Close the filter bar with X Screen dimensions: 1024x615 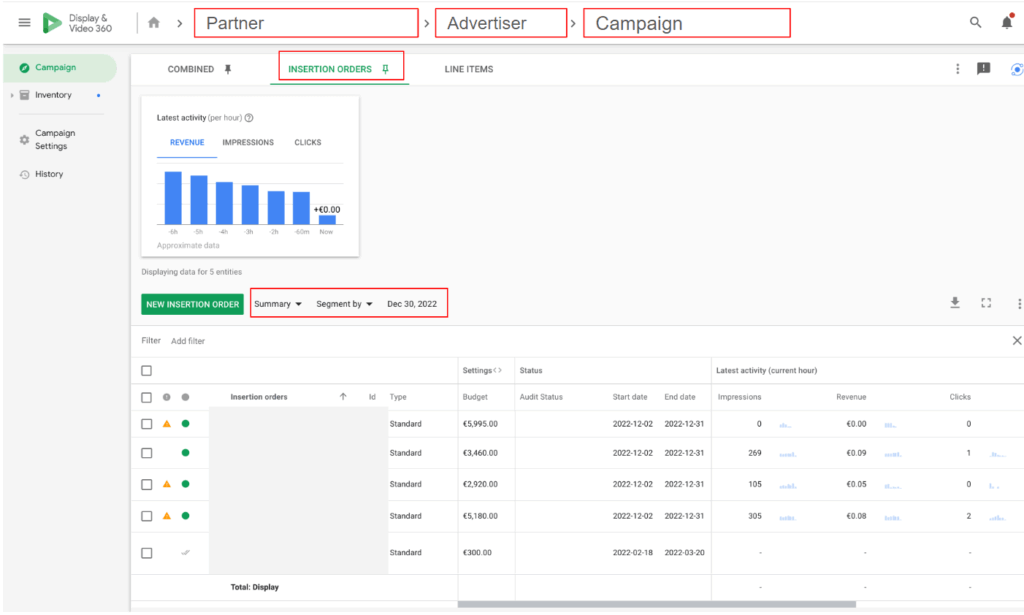(1016, 341)
